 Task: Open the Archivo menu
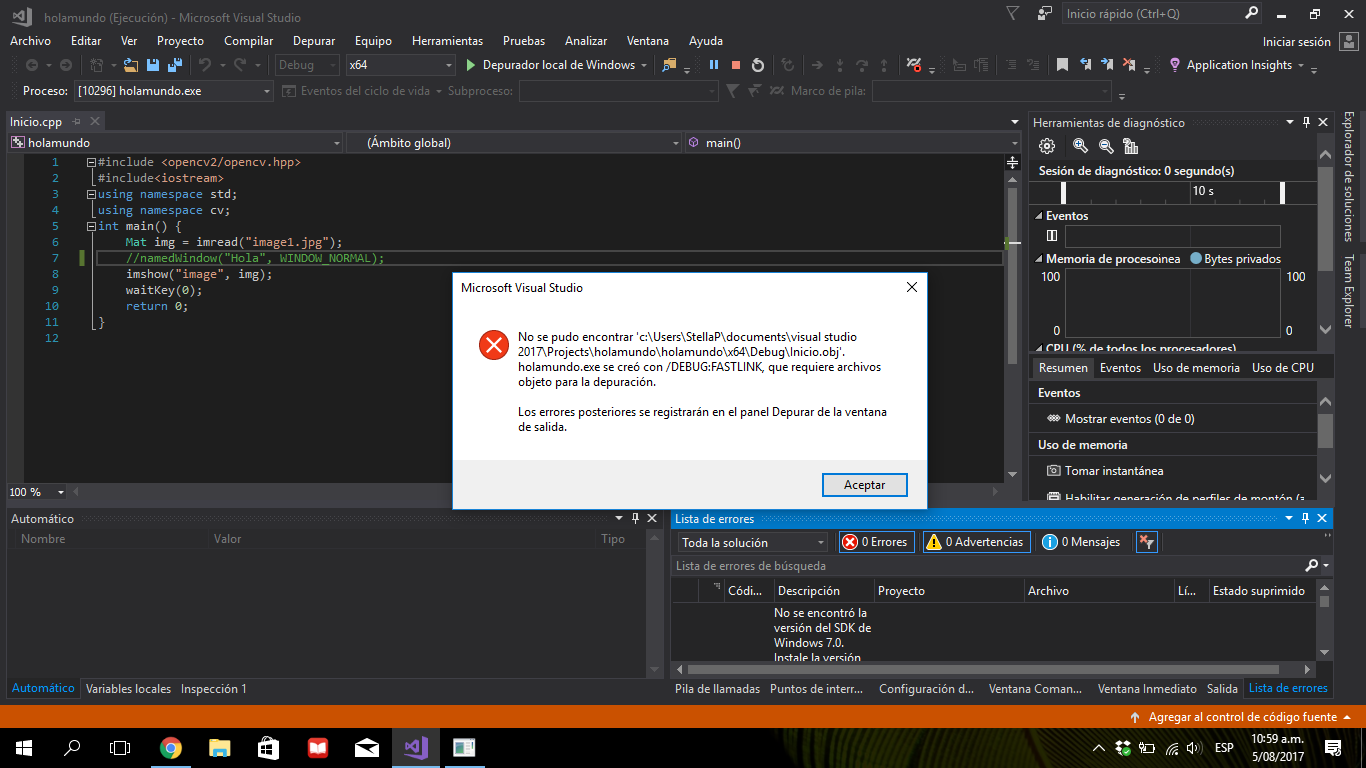point(30,41)
